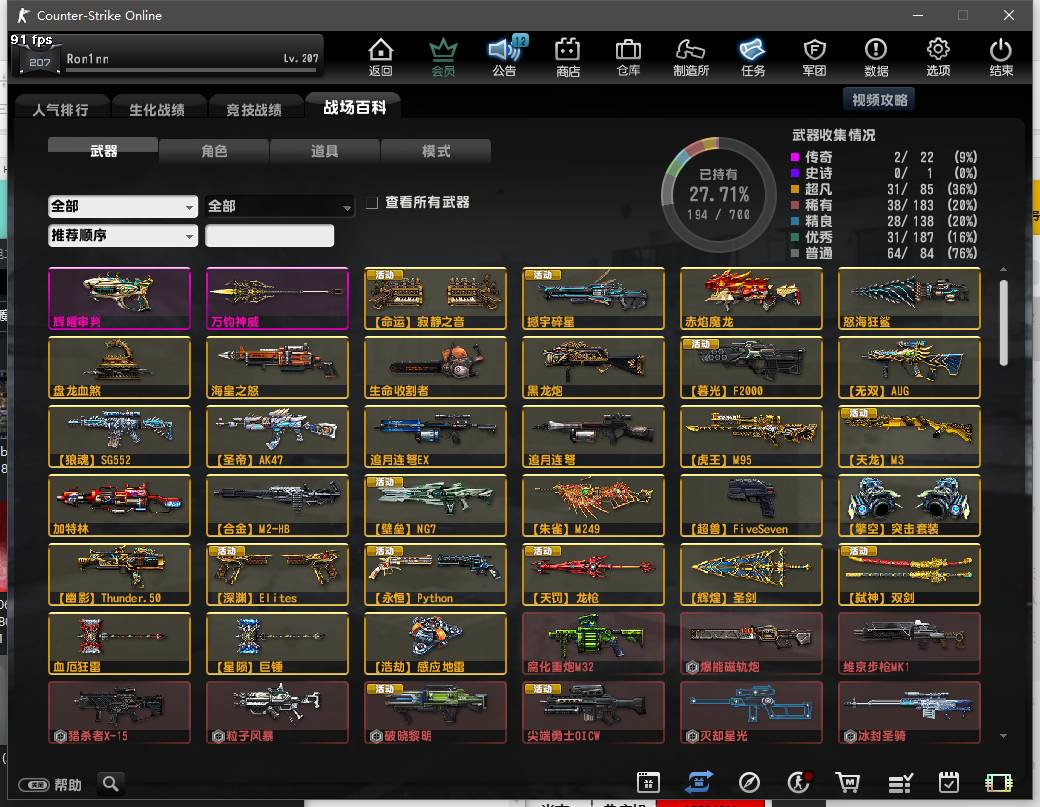Image resolution: width=1040 pixels, height=807 pixels.
Task: Open the 【虎王】M95 weapon card
Action: click(x=751, y=436)
